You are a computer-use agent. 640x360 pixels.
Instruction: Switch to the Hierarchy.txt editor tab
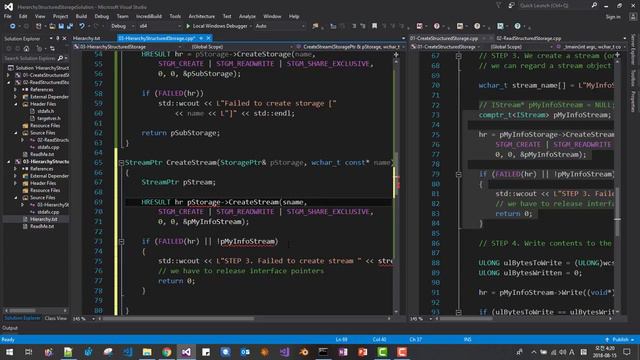pyautogui.click(x=87, y=38)
